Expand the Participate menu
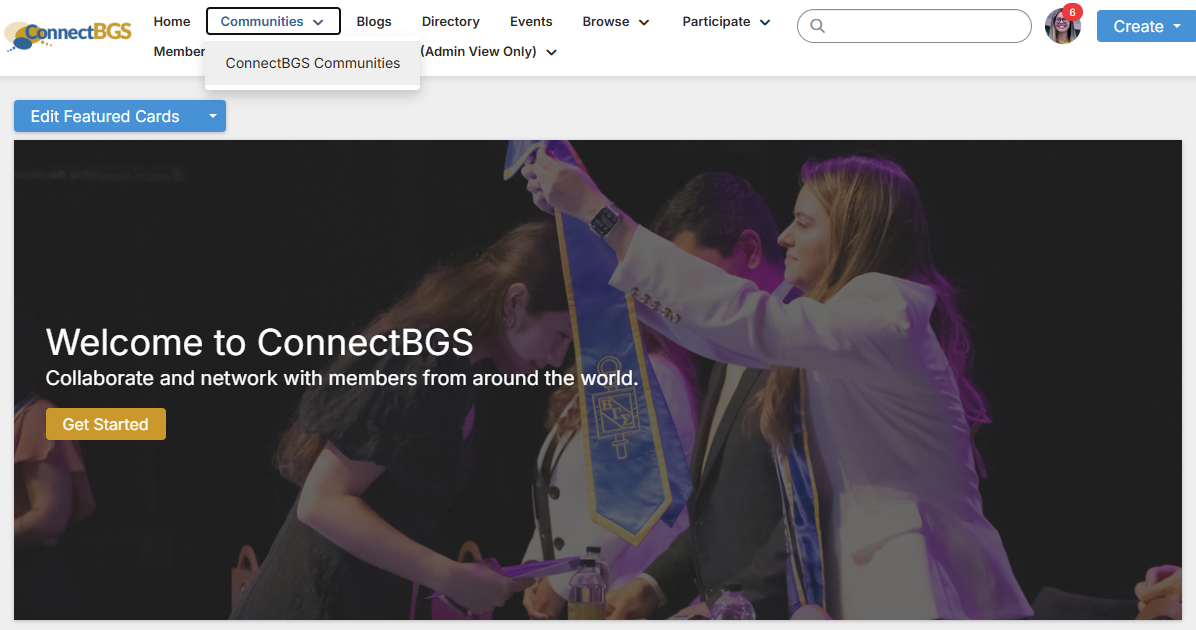Screen dimensions: 1196x630 [726, 21]
